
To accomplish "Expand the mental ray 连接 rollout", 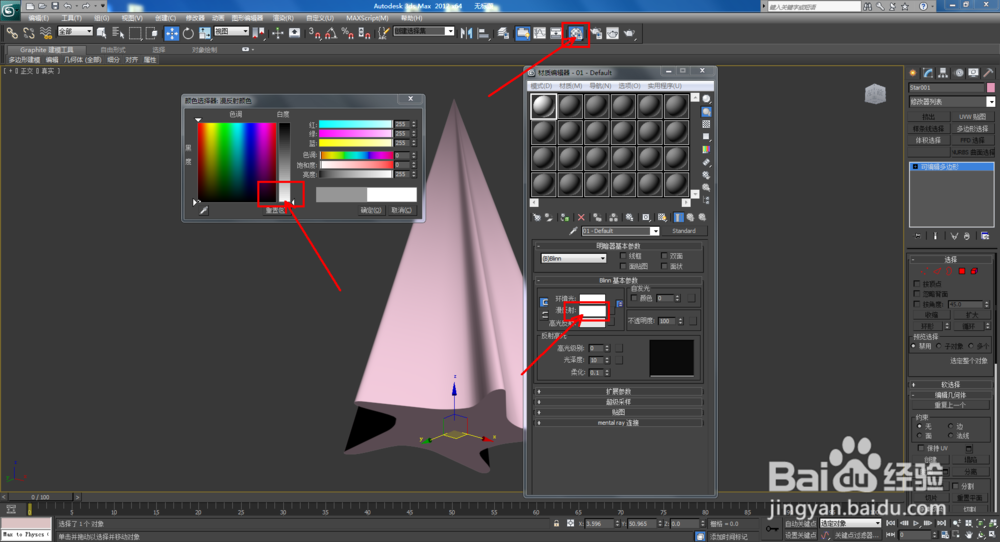I will click(618, 423).
